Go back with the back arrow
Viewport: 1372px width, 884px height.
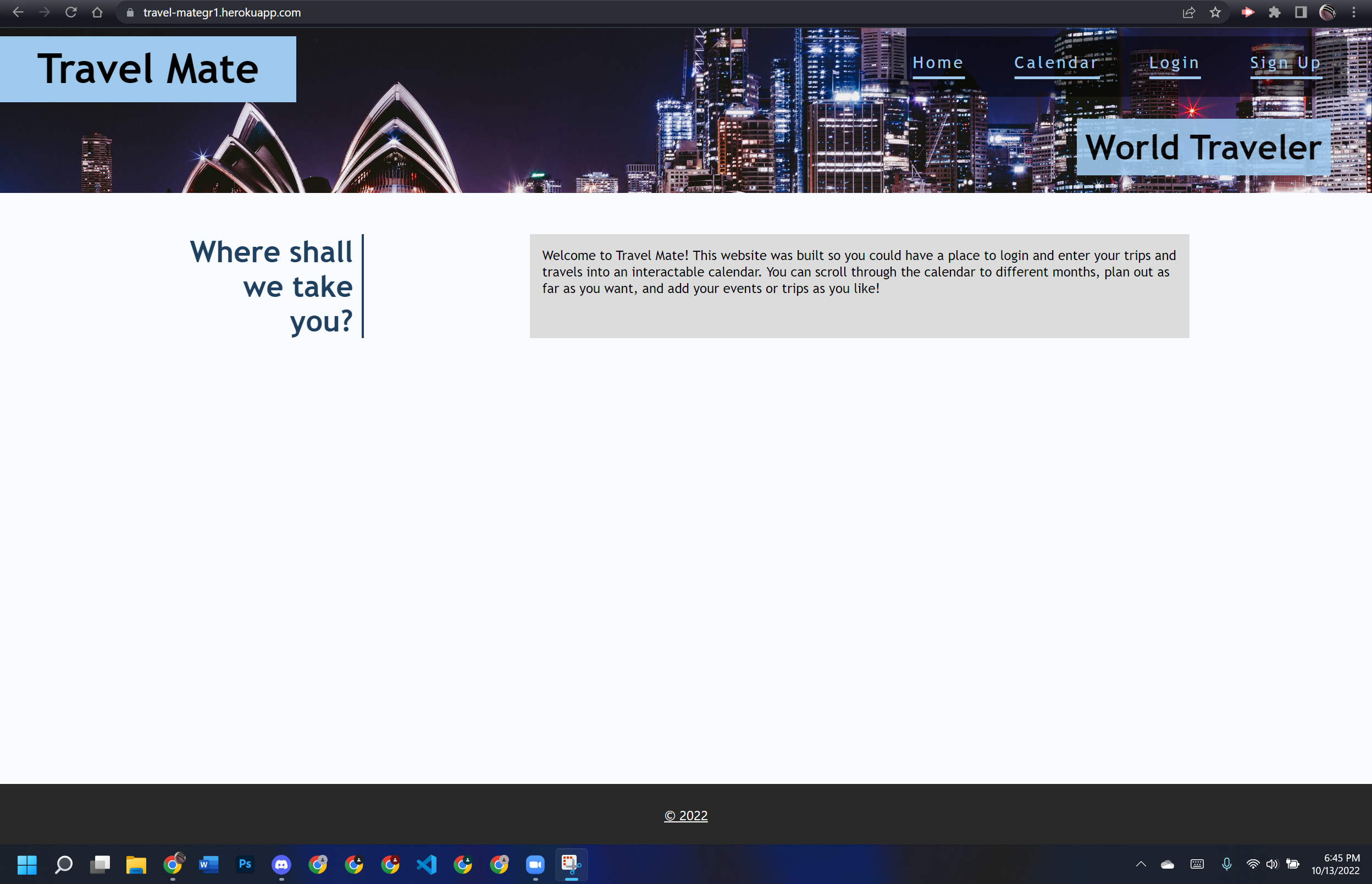(x=18, y=12)
